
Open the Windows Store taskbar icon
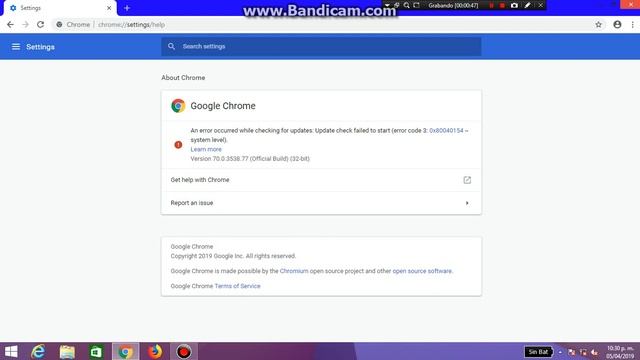96,351
